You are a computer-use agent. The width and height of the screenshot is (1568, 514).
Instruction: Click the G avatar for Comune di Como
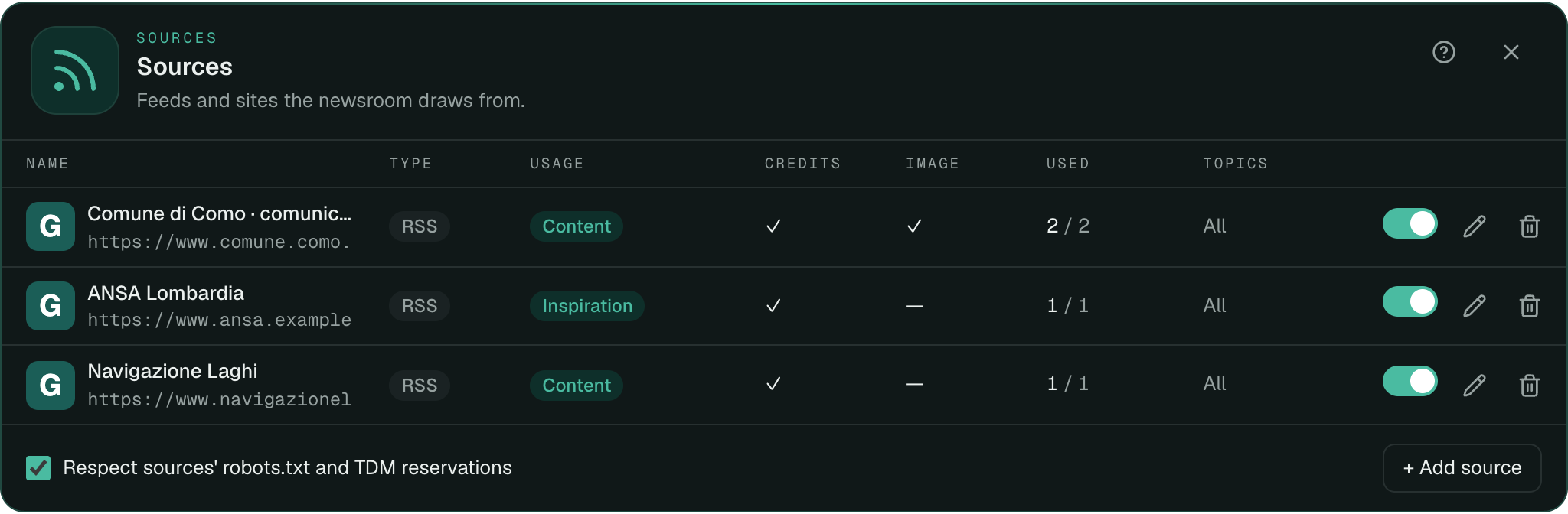tap(51, 226)
